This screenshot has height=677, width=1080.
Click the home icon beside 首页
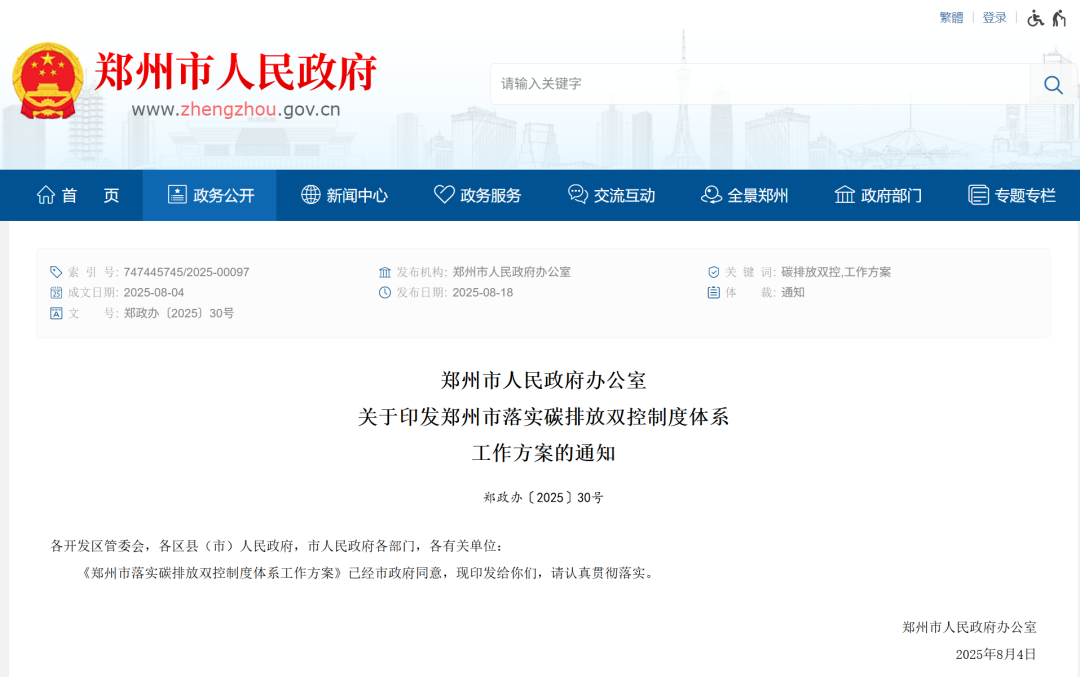pos(46,195)
